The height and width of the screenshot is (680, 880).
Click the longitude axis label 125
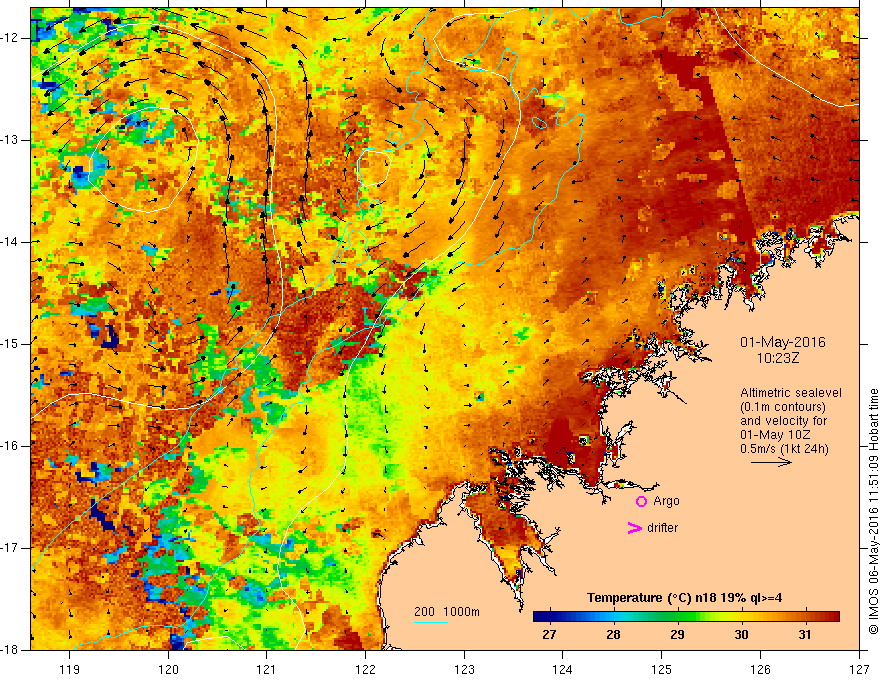point(662,669)
